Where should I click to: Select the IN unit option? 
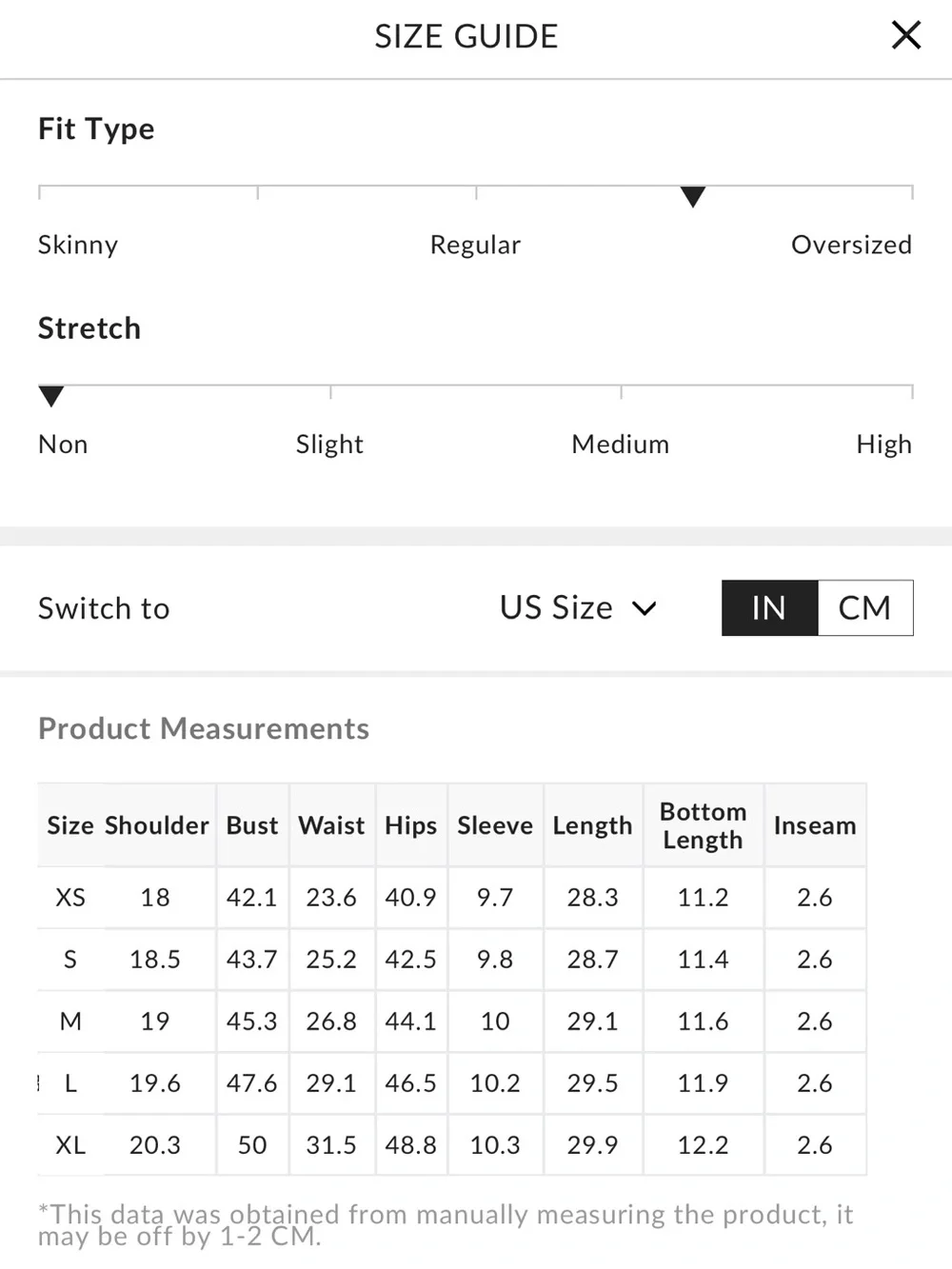pyautogui.click(x=769, y=607)
